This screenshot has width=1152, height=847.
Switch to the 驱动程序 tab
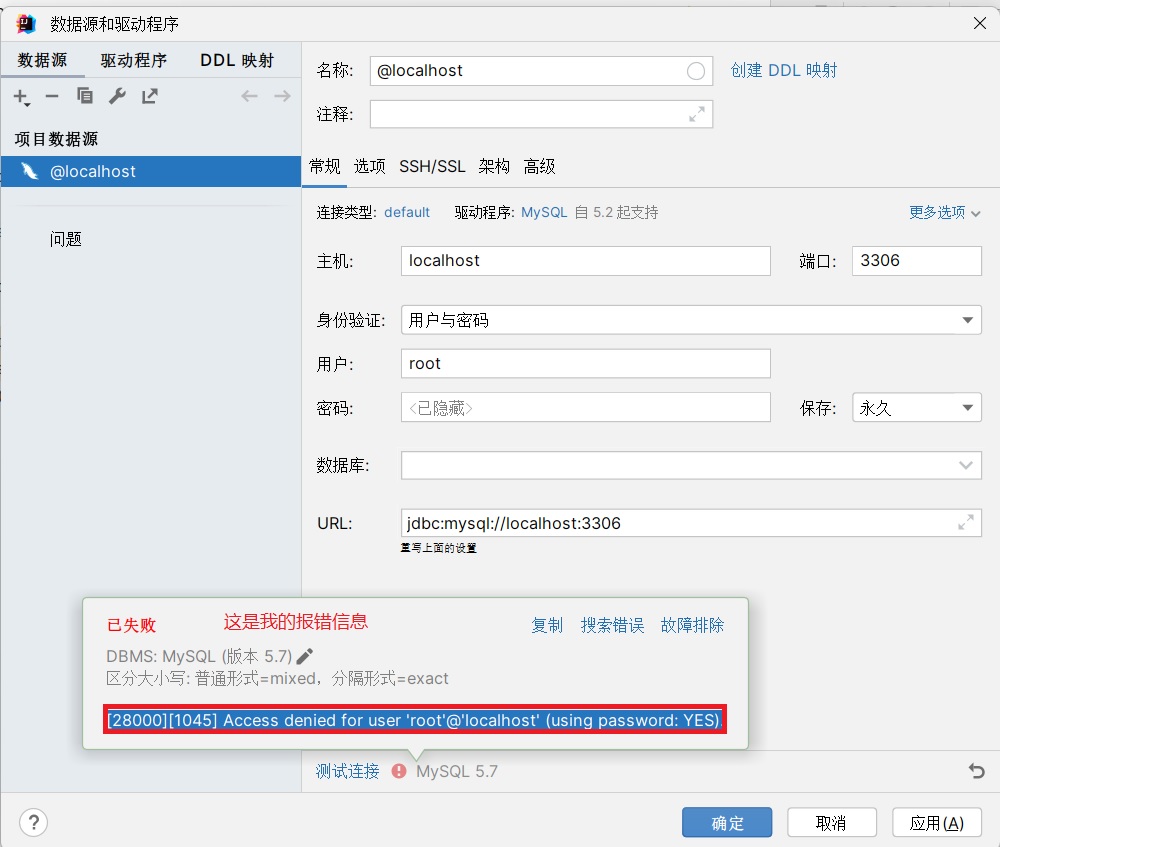click(134, 60)
